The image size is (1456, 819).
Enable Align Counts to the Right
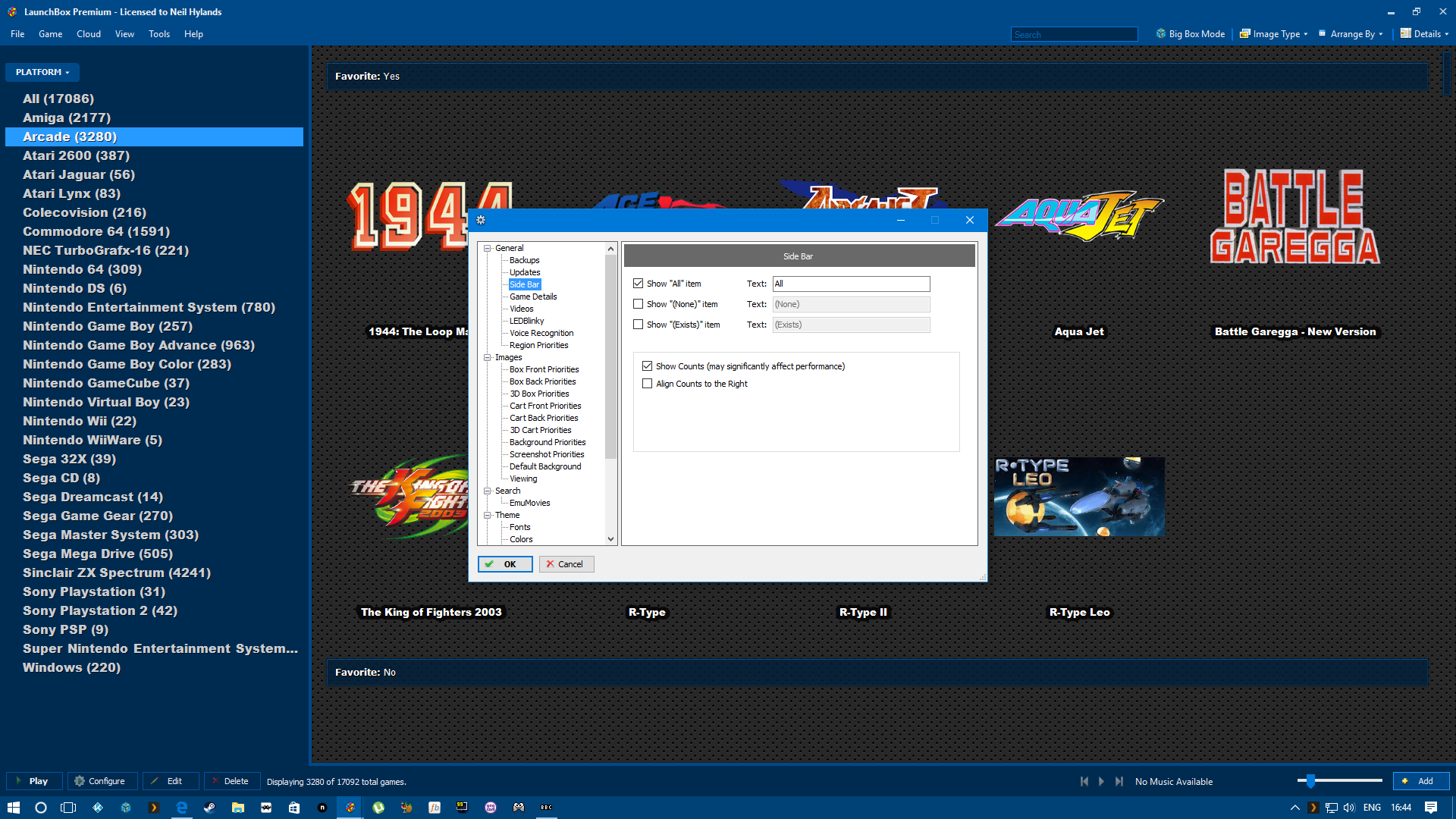click(647, 384)
